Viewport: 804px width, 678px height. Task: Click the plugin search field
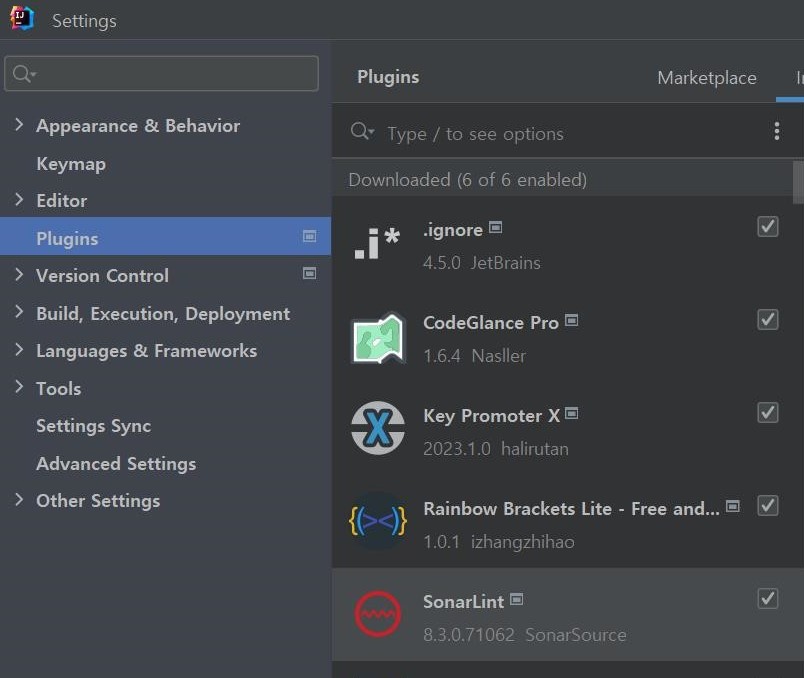[560, 133]
